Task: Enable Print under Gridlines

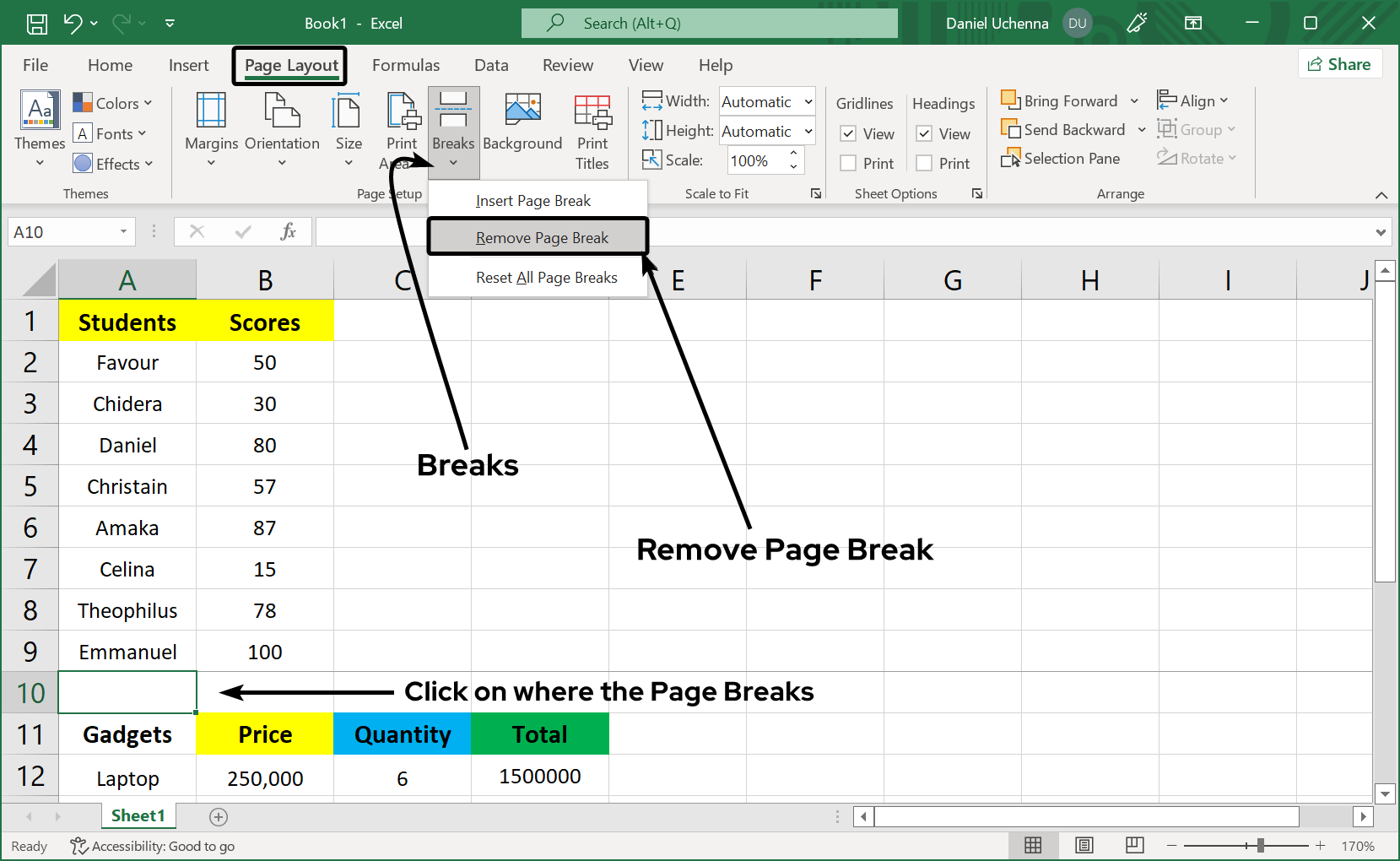Action: coord(848,163)
